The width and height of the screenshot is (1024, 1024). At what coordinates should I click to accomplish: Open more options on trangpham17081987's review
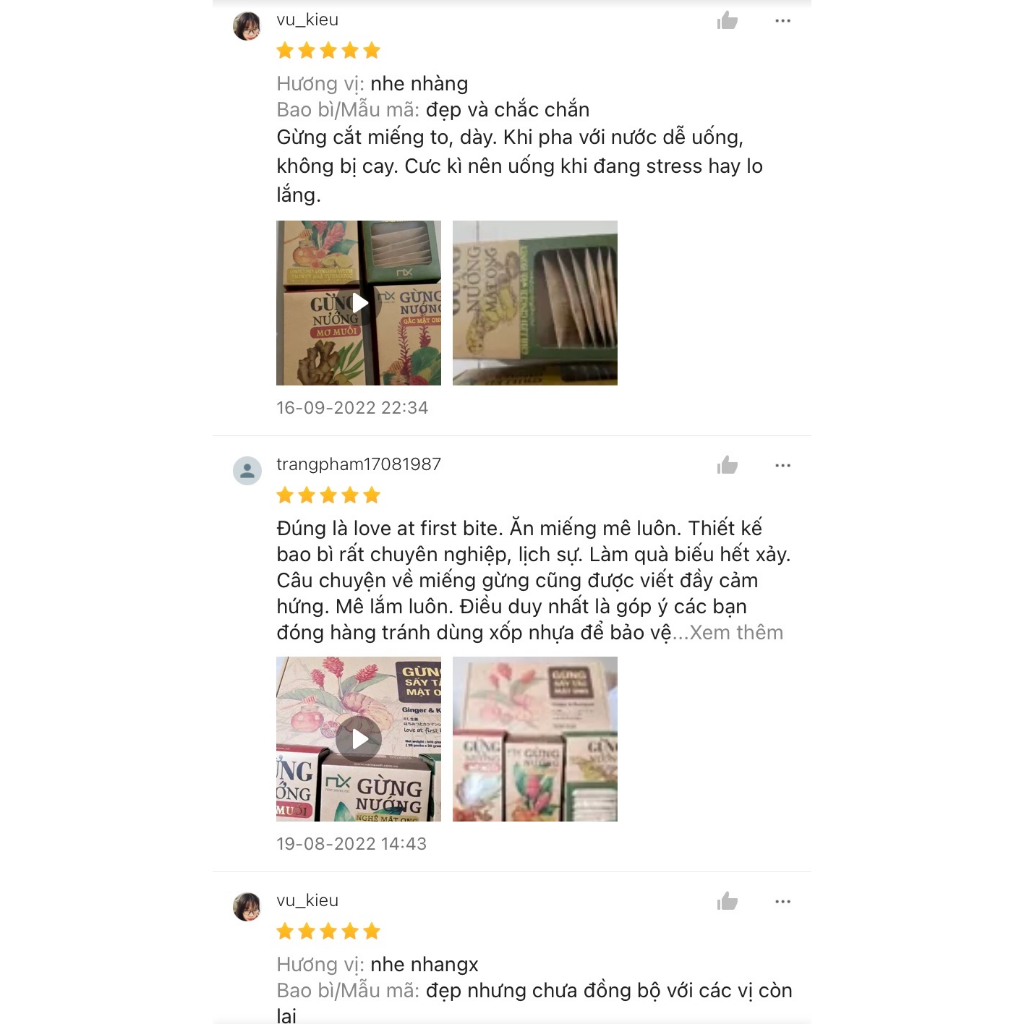[x=782, y=466]
